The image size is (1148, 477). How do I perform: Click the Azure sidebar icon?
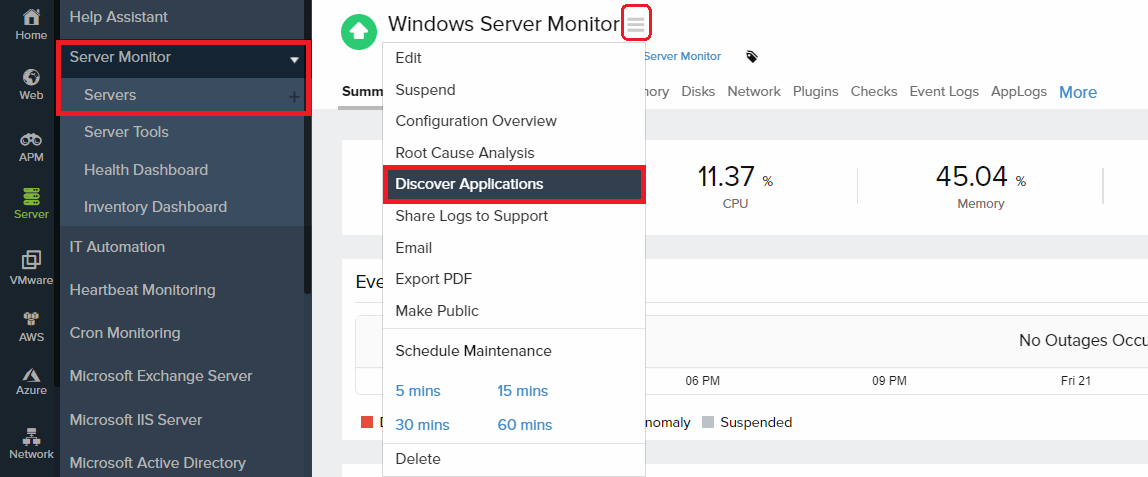pyautogui.click(x=31, y=375)
